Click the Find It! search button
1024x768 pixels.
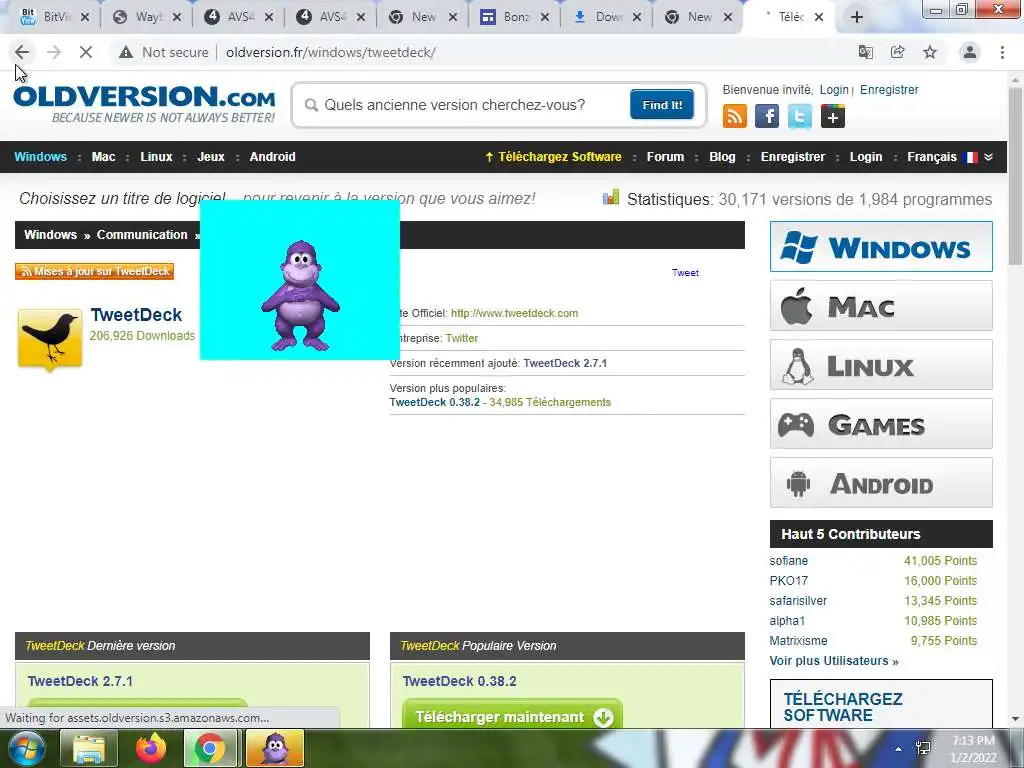662,104
